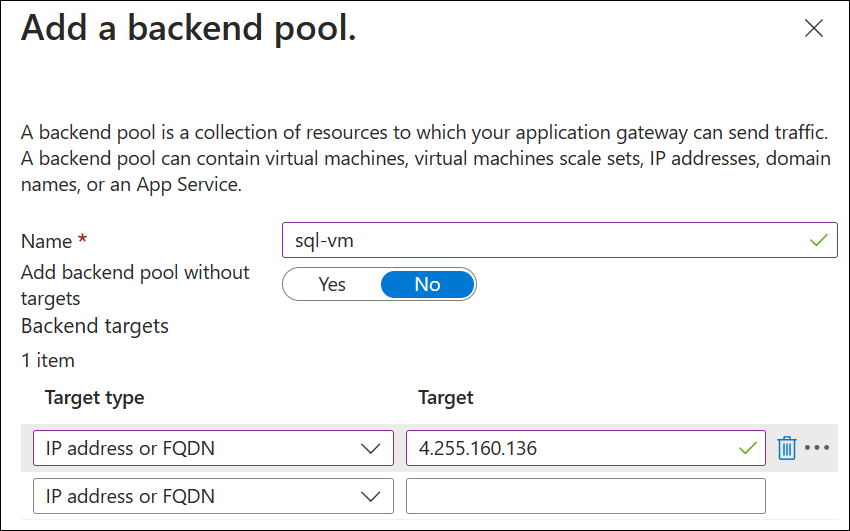The width and height of the screenshot is (850, 531).
Task: Click the green checkmark in the Name field
Action: point(819,241)
